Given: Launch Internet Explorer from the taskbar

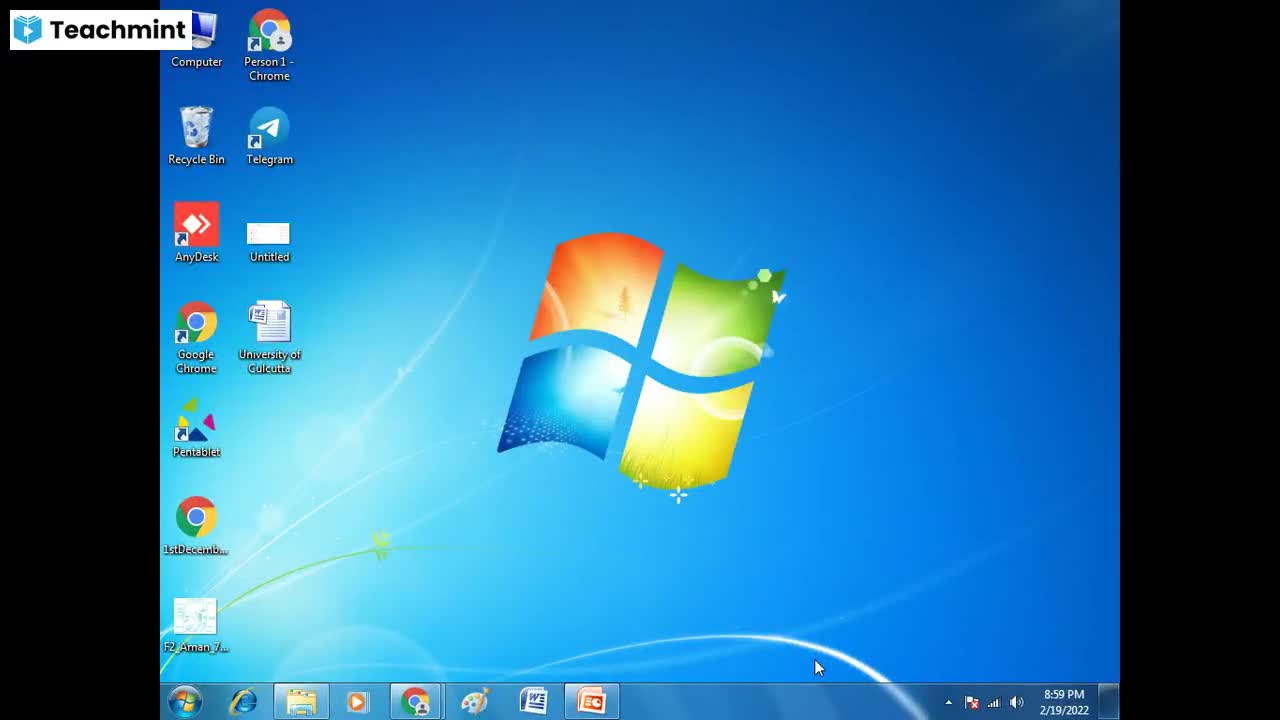Looking at the screenshot, I should click(243, 702).
